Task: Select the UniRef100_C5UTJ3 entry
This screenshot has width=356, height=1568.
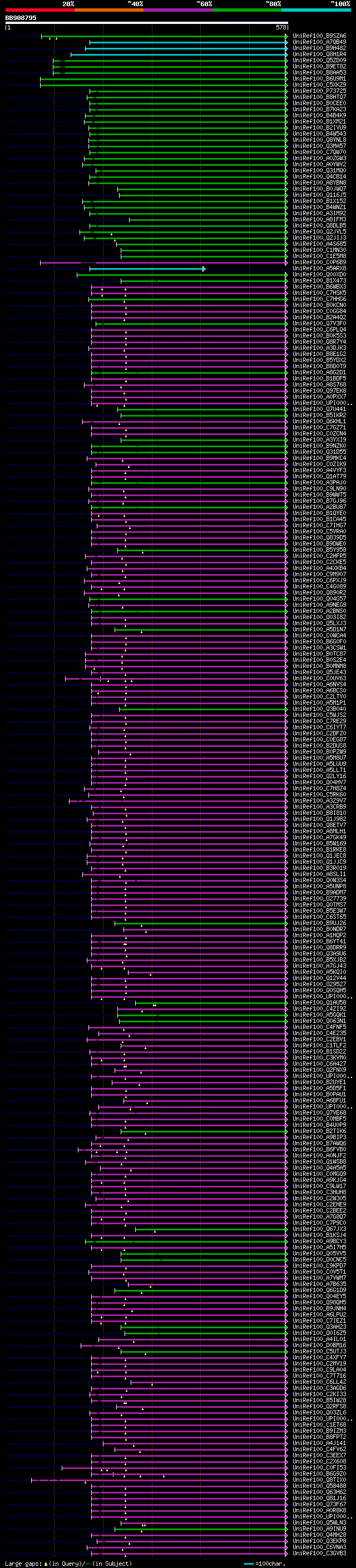Action: [x=319, y=1352]
